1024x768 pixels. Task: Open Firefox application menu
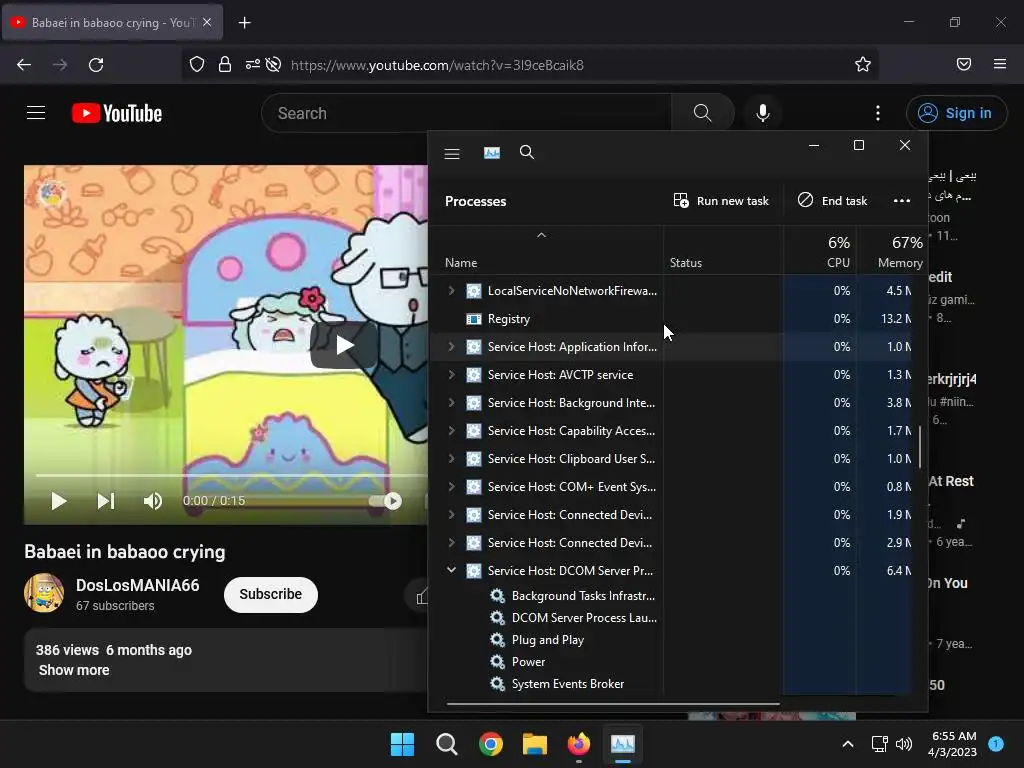point(1000,64)
